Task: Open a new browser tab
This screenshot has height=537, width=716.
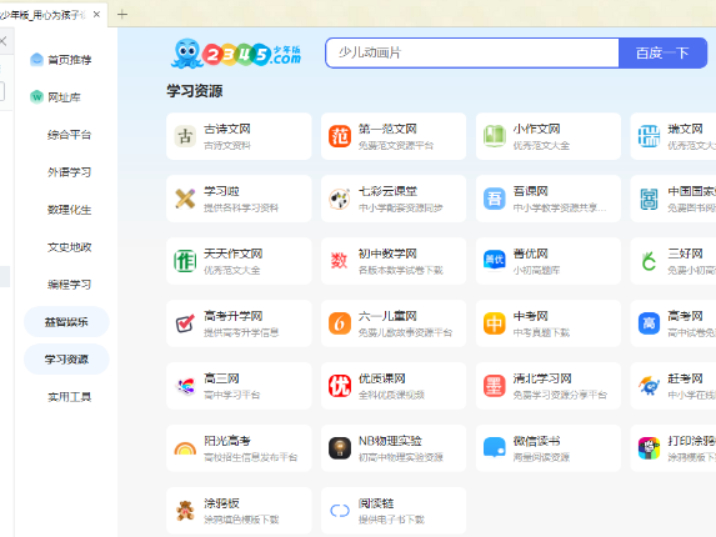Action: [122, 15]
